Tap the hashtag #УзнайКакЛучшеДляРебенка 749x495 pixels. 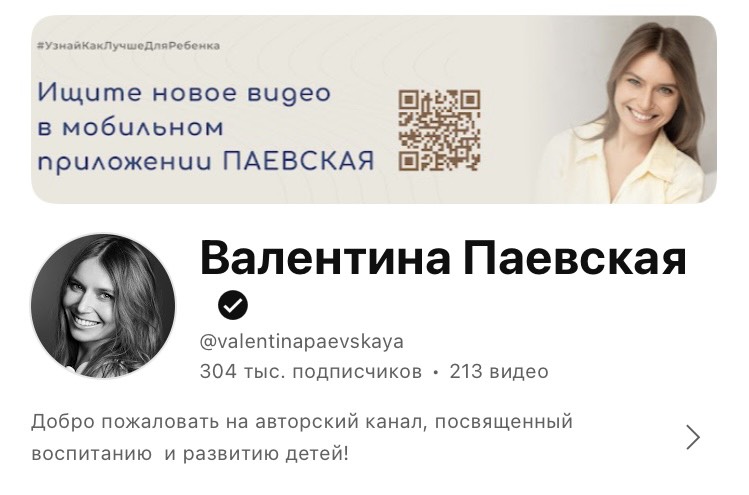(128, 46)
